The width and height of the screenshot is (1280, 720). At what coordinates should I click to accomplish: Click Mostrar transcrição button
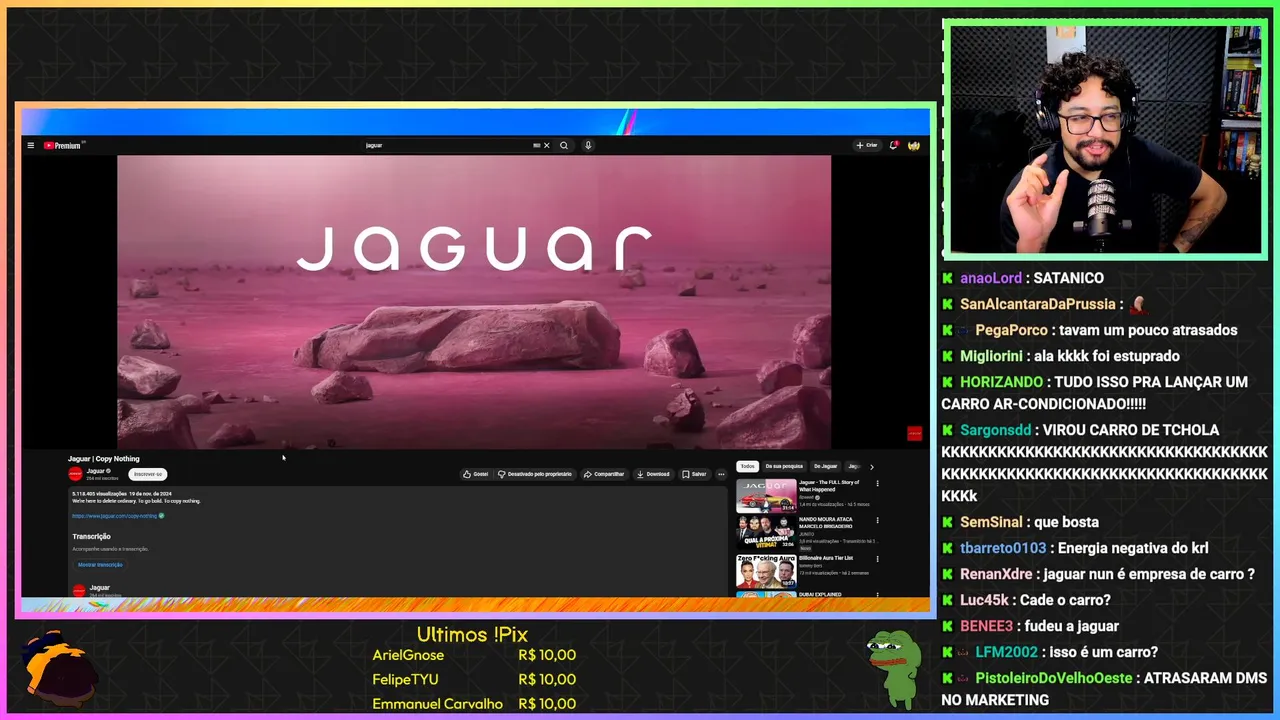point(101,565)
